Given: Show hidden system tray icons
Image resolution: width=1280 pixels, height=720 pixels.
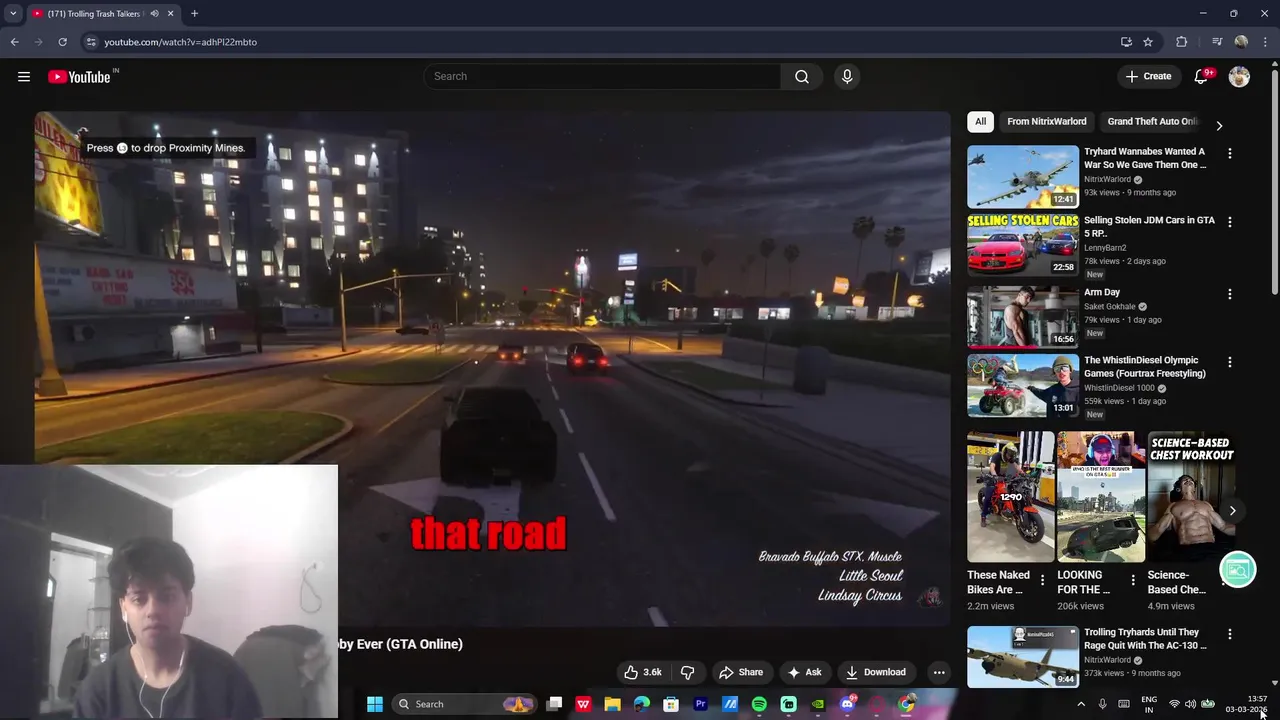Looking at the screenshot, I should (x=1081, y=704).
